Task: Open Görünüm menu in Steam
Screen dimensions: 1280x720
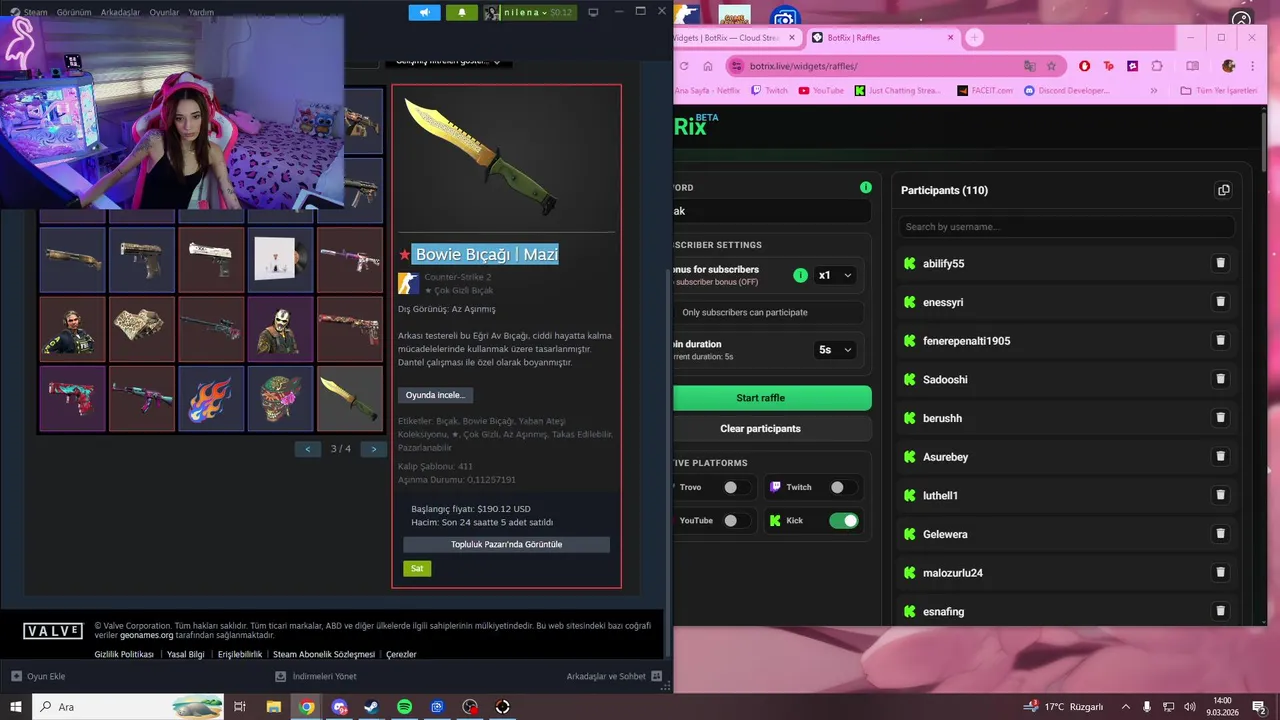Action: pos(74,12)
